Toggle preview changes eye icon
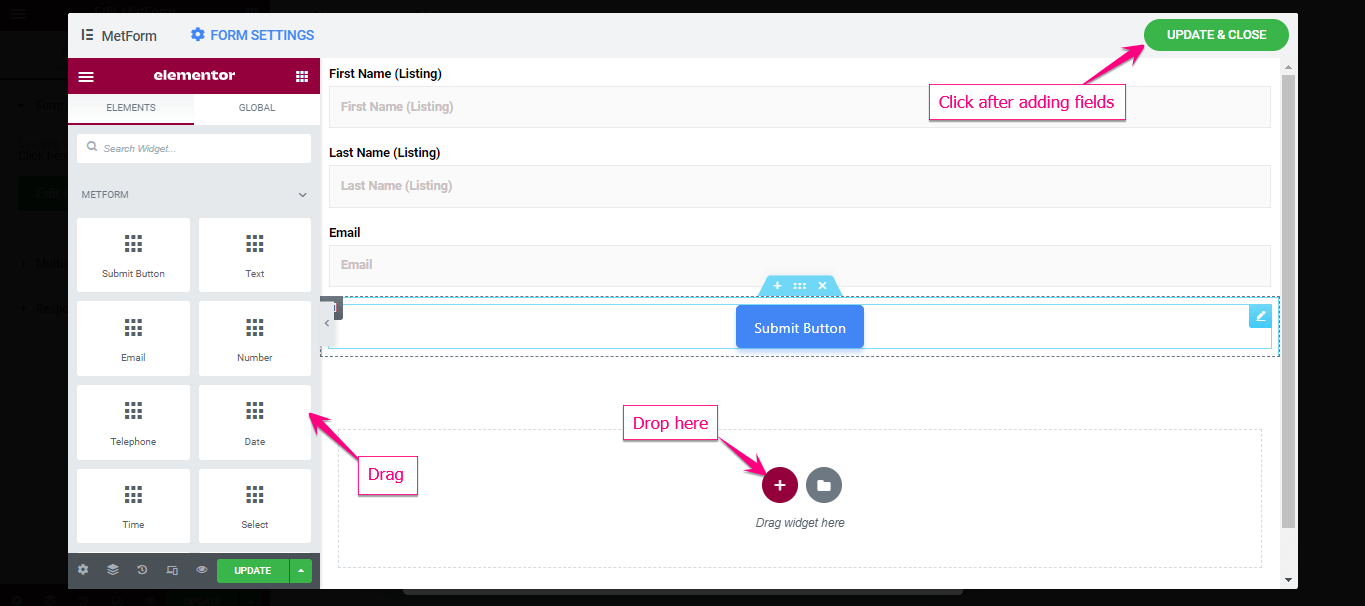Viewport: 1365px width, 606px height. [x=202, y=570]
